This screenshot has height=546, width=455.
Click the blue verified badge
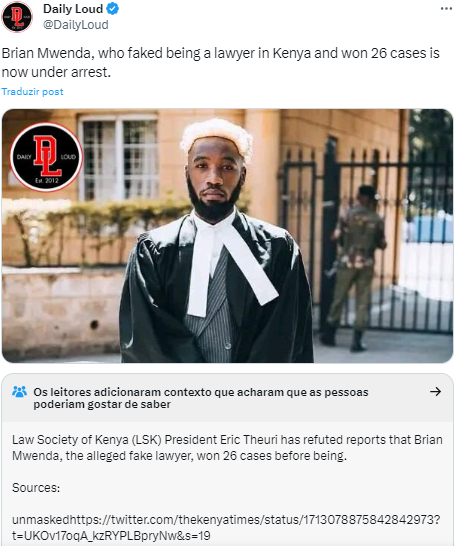pos(112,9)
